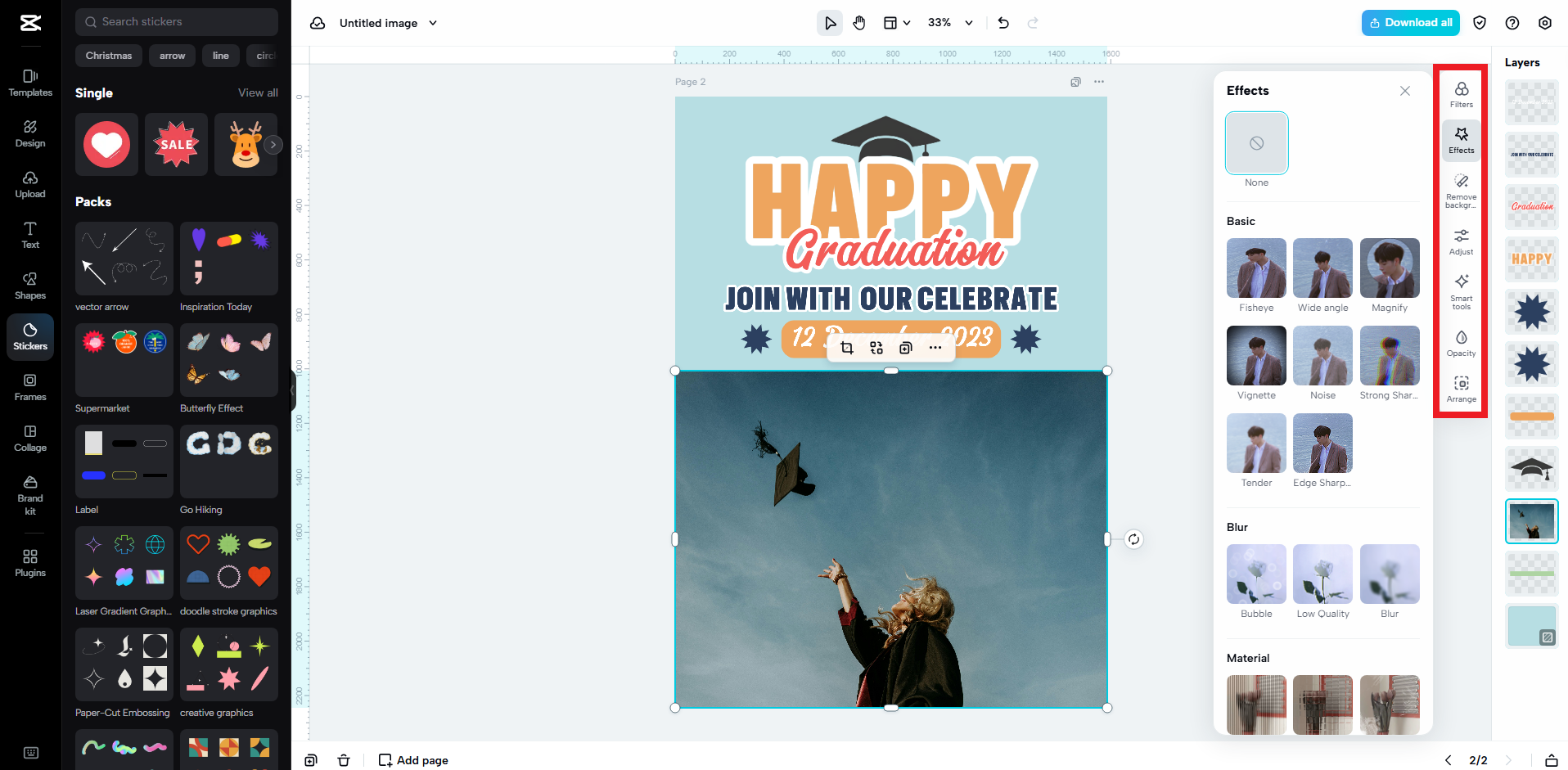Viewport: 1568px width, 770px height.
Task: Open the Collage tool
Action: point(29,439)
